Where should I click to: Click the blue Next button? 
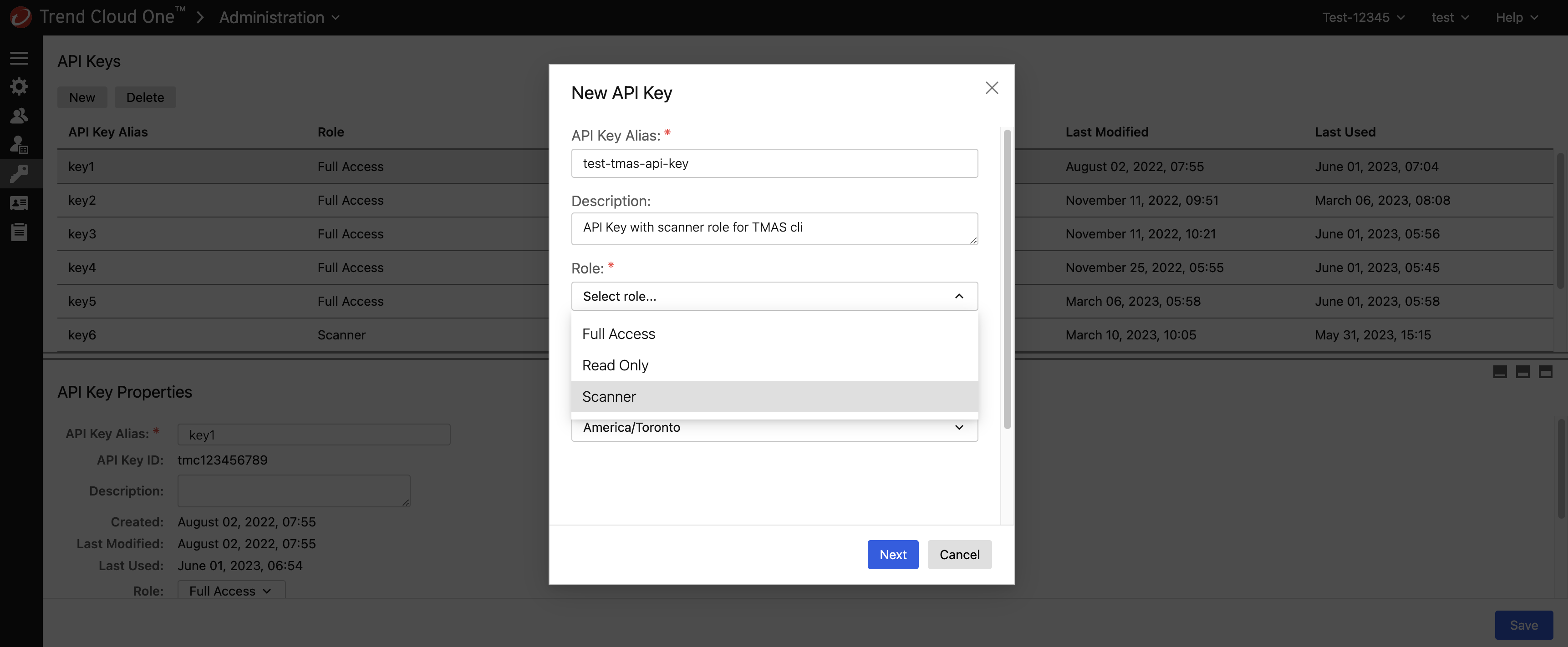pyautogui.click(x=892, y=555)
